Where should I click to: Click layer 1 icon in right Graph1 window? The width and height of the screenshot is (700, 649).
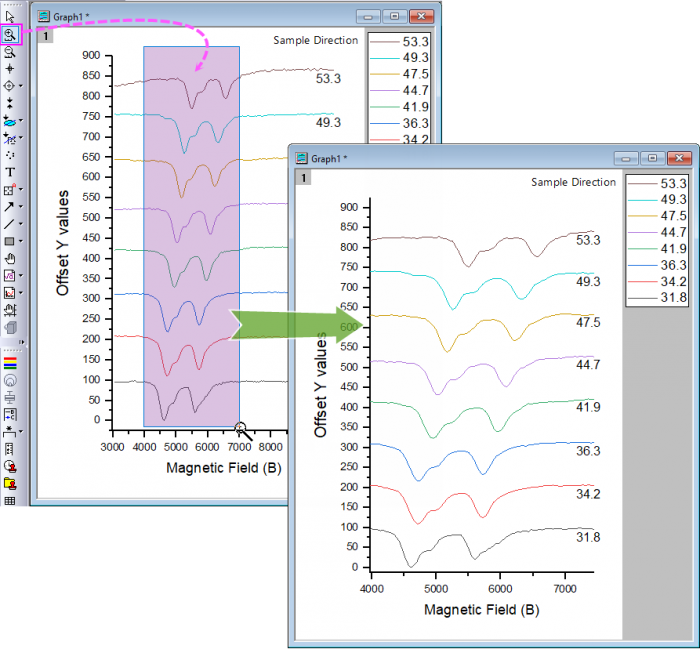tap(303, 177)
